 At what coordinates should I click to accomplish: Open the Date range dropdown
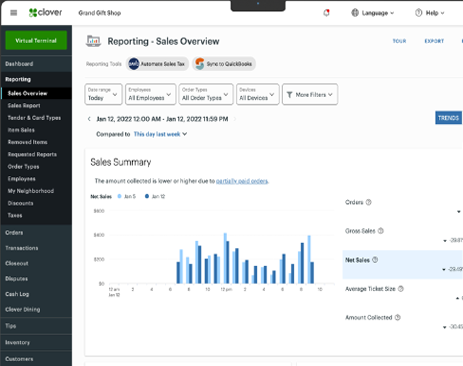(x=103, y=94)
